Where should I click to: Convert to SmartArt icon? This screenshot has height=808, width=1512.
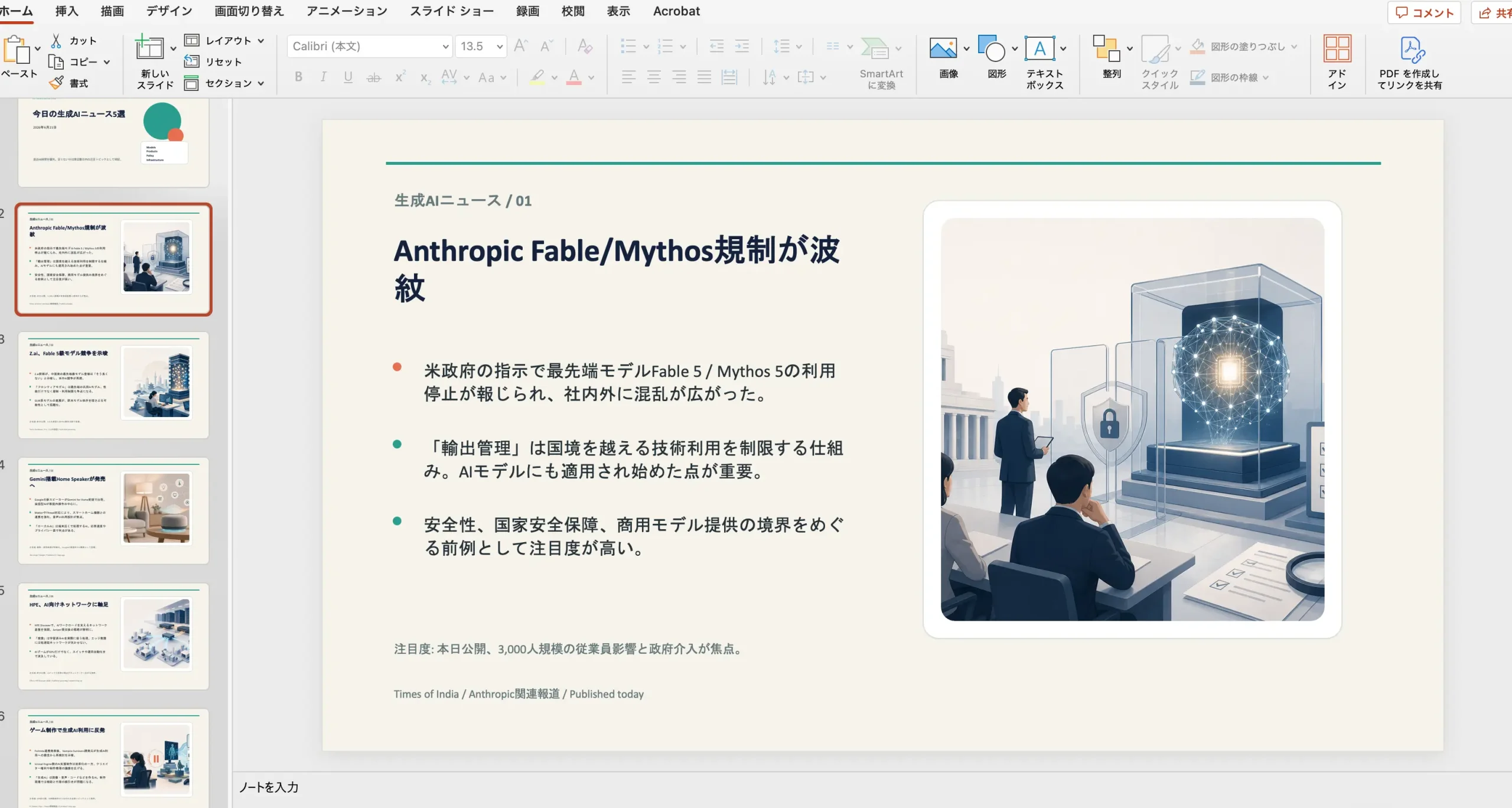(875, 48)
